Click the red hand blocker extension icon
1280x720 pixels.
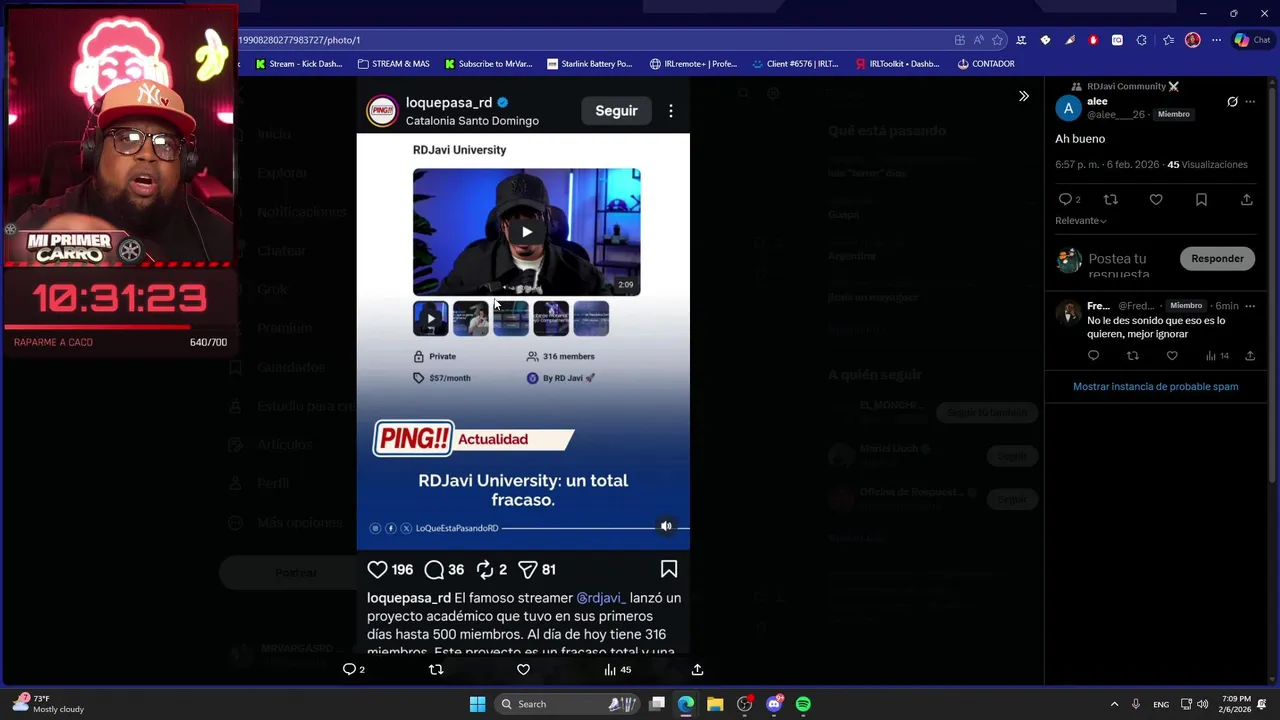pyautogui.click(x=1093, y=40)
